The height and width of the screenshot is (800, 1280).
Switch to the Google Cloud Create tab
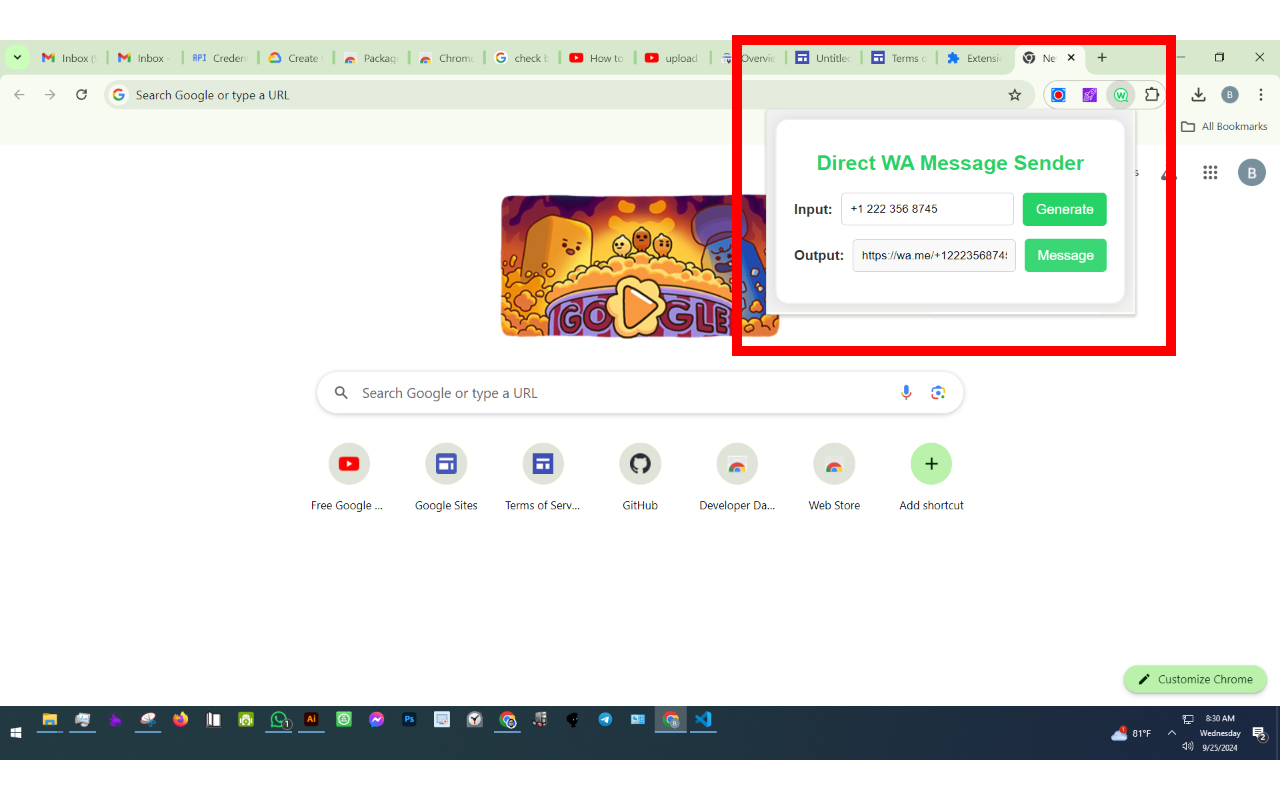coord(295,58)
